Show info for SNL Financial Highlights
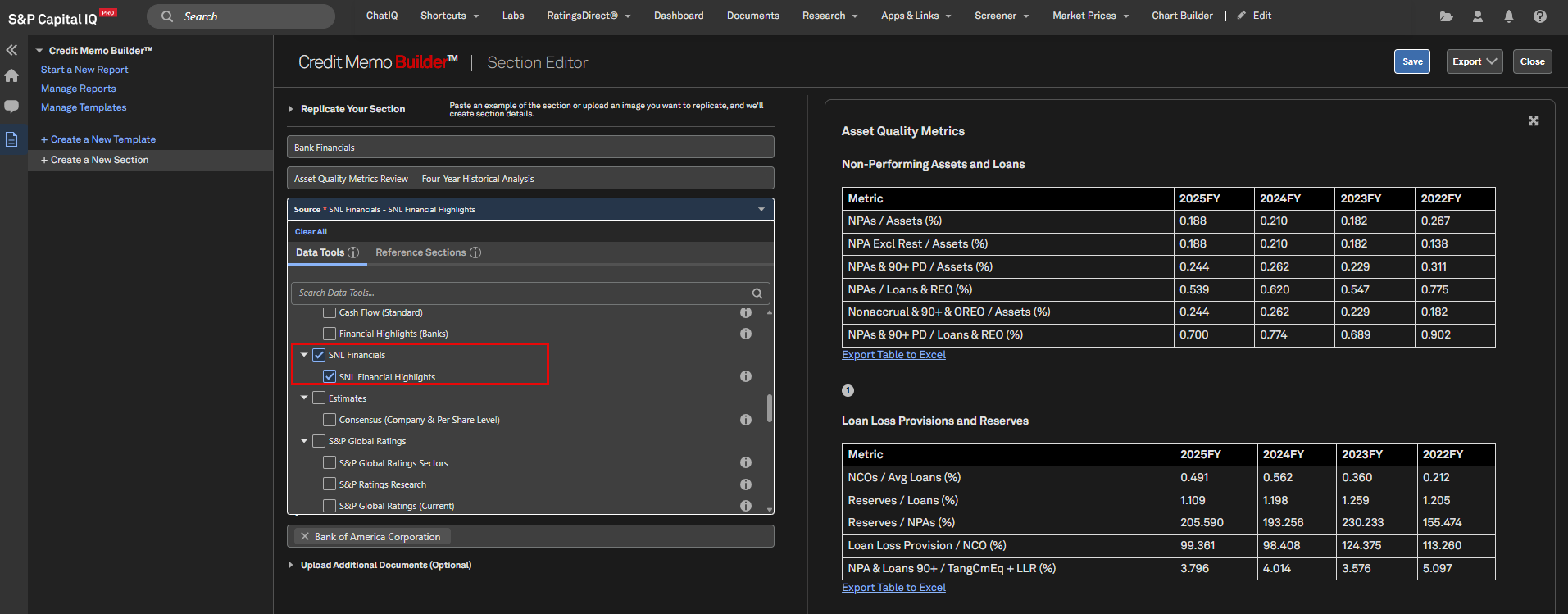 (x=746, y=376)
